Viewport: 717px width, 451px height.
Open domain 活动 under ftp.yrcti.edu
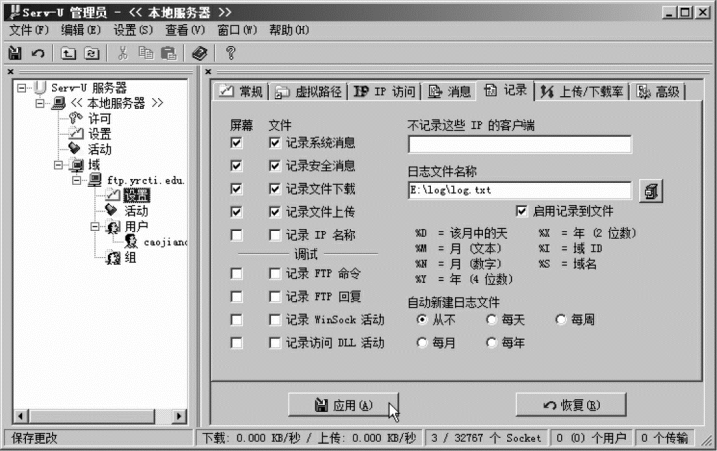(128, 211)
